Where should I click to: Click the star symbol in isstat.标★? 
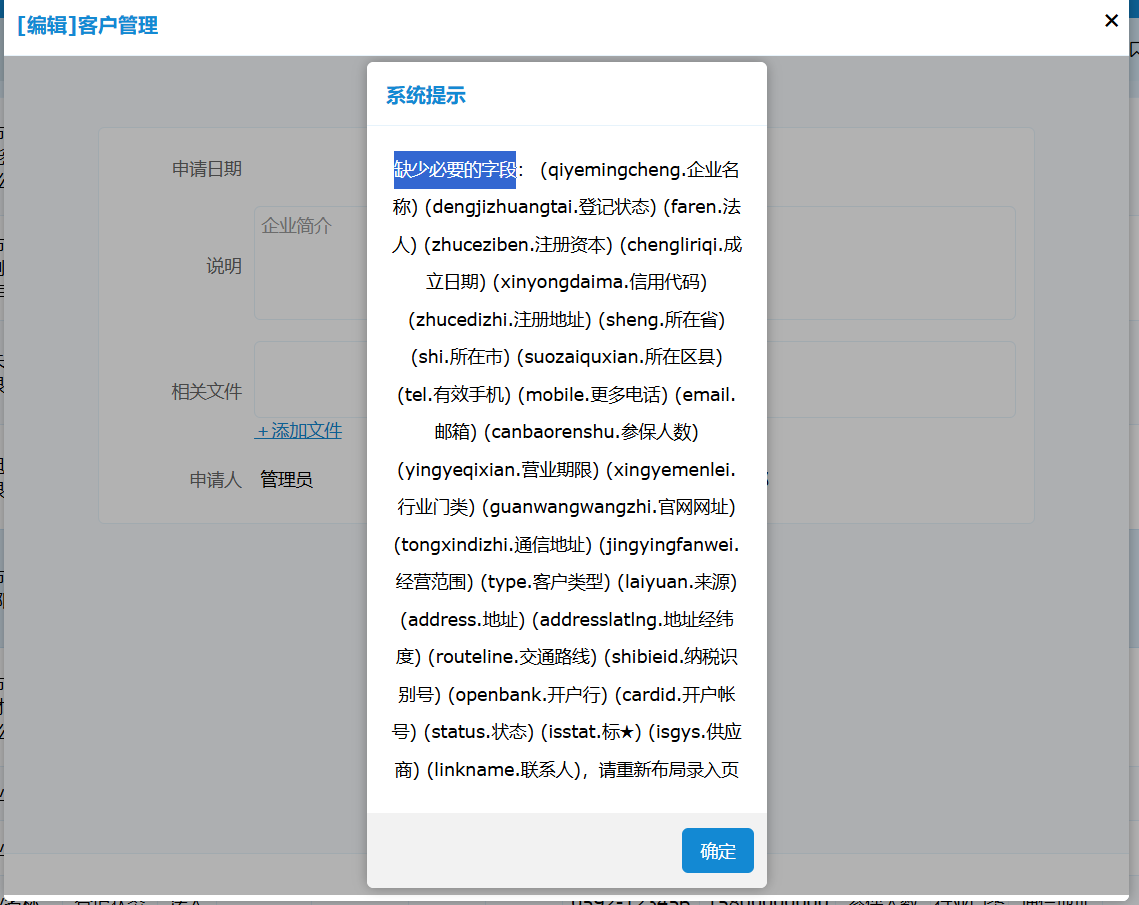pos(626,733)
